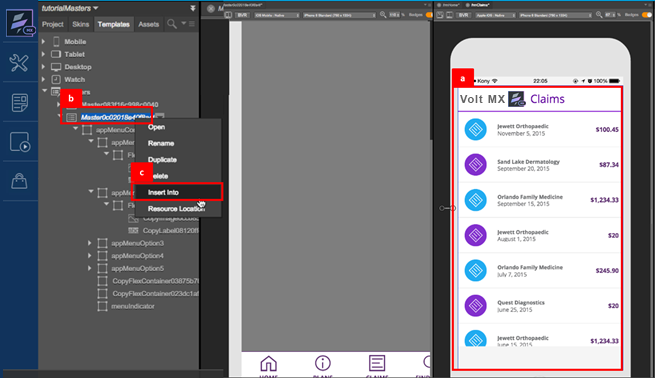The width and height of the screenshot is (655, 378).
Task: Open the tutorialMasters project dropdown
Action: coord(96,8)
